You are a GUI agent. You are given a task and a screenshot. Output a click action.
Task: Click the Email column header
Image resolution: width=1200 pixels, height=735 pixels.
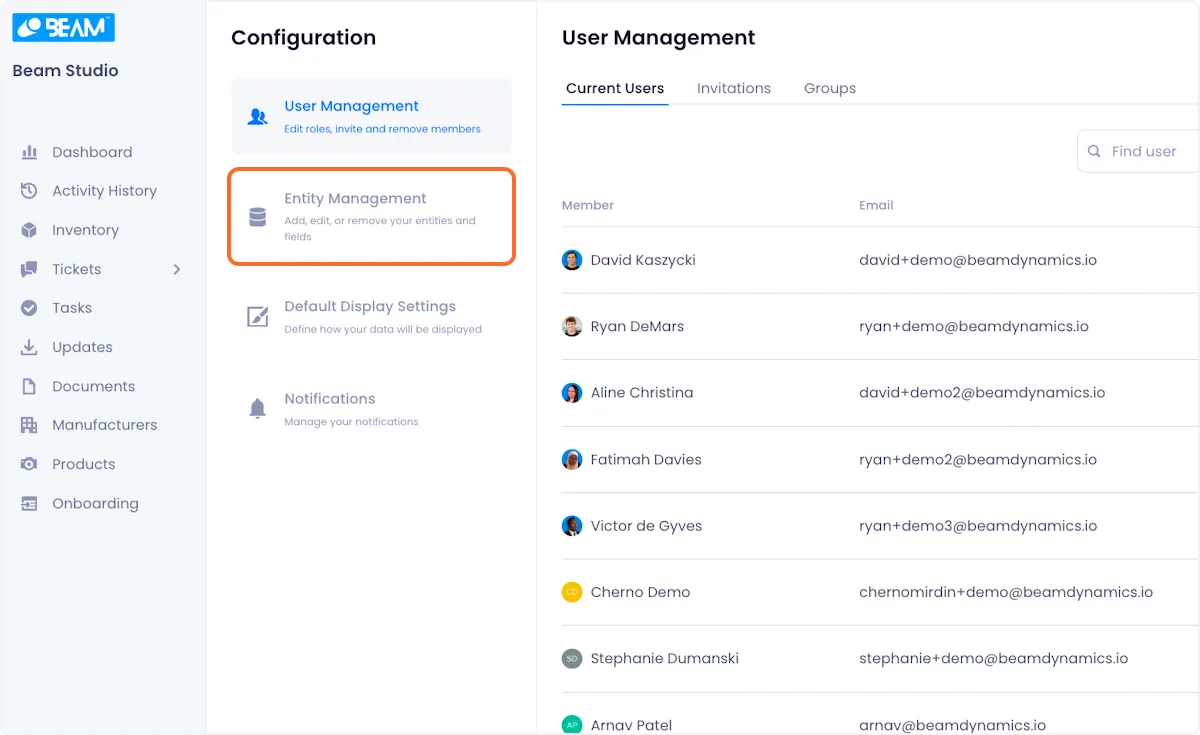pos(876,205)
